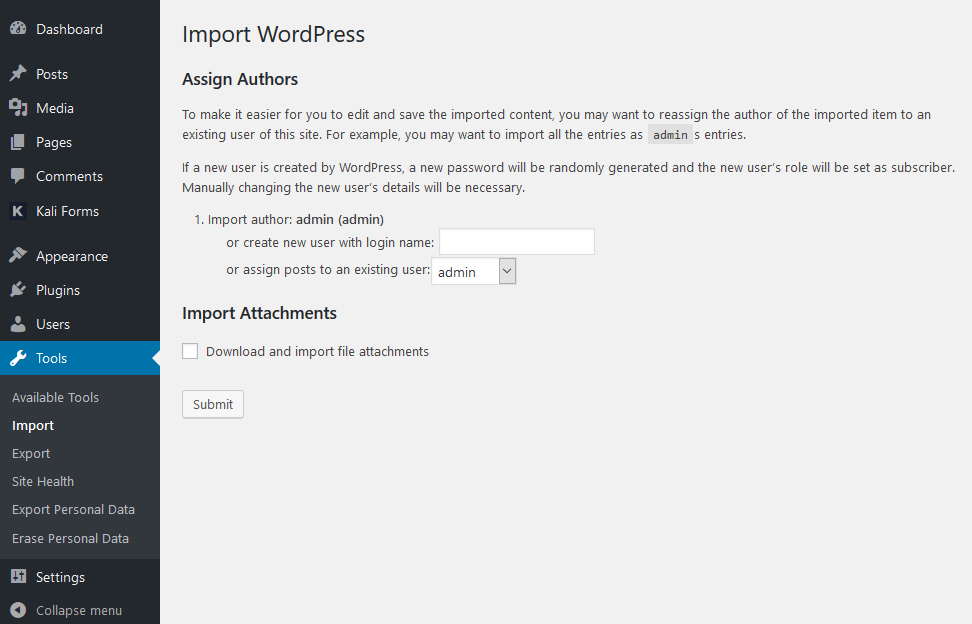Select the admin existing-user combo box

474,271
